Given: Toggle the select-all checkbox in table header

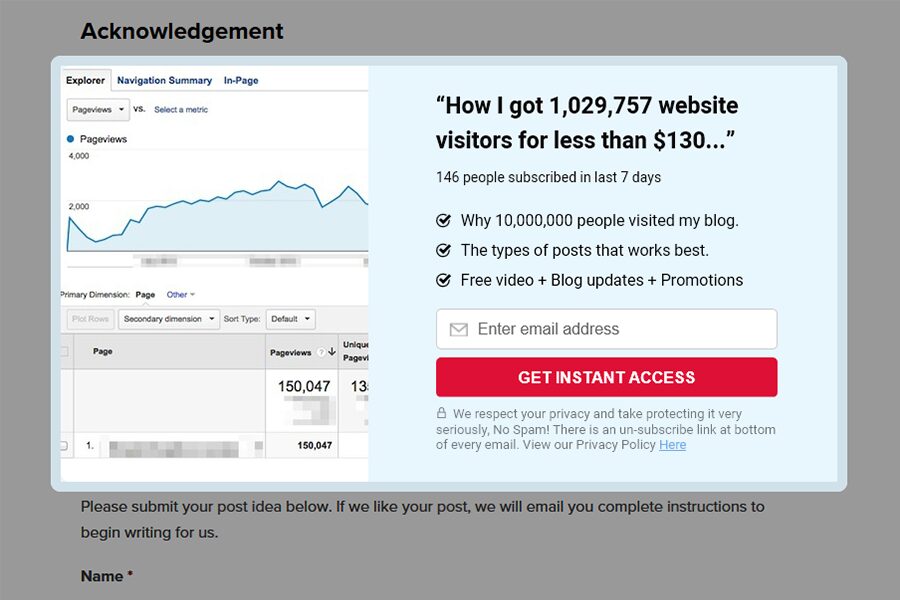Looking at the screenshot, I should 65,352.
